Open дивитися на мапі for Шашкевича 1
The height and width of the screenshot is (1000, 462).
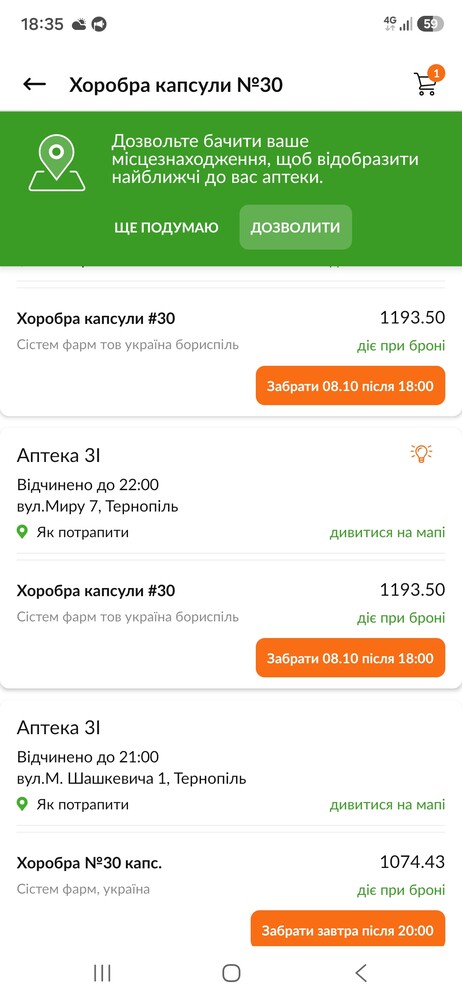387,805
